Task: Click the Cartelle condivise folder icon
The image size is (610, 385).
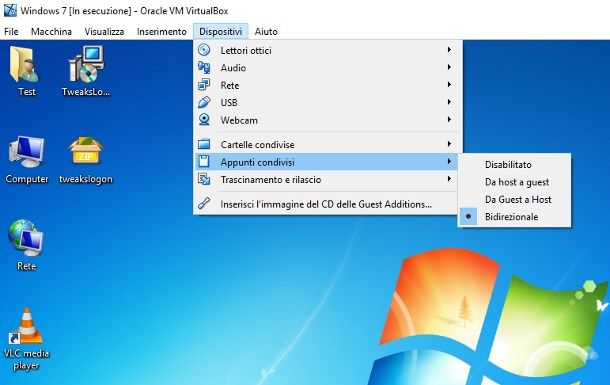Action: click(x=204, y=144)
